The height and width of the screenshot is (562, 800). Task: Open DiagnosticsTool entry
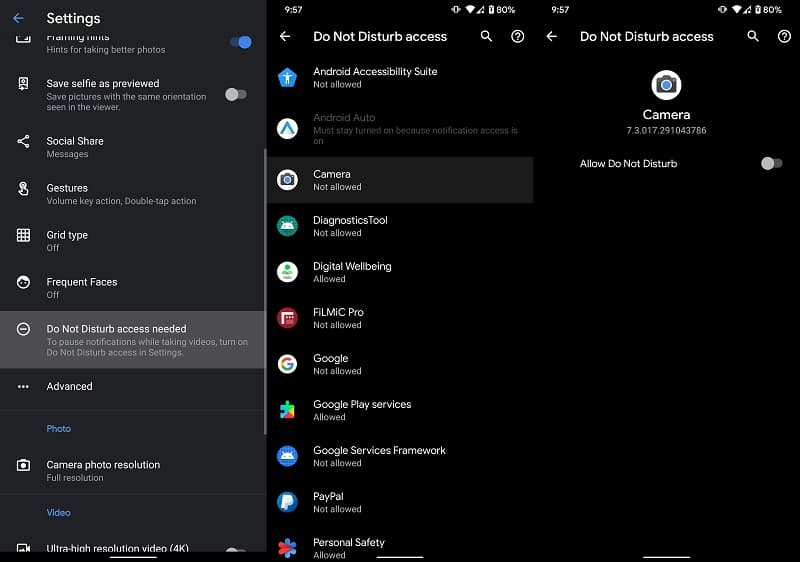(400, 226)
